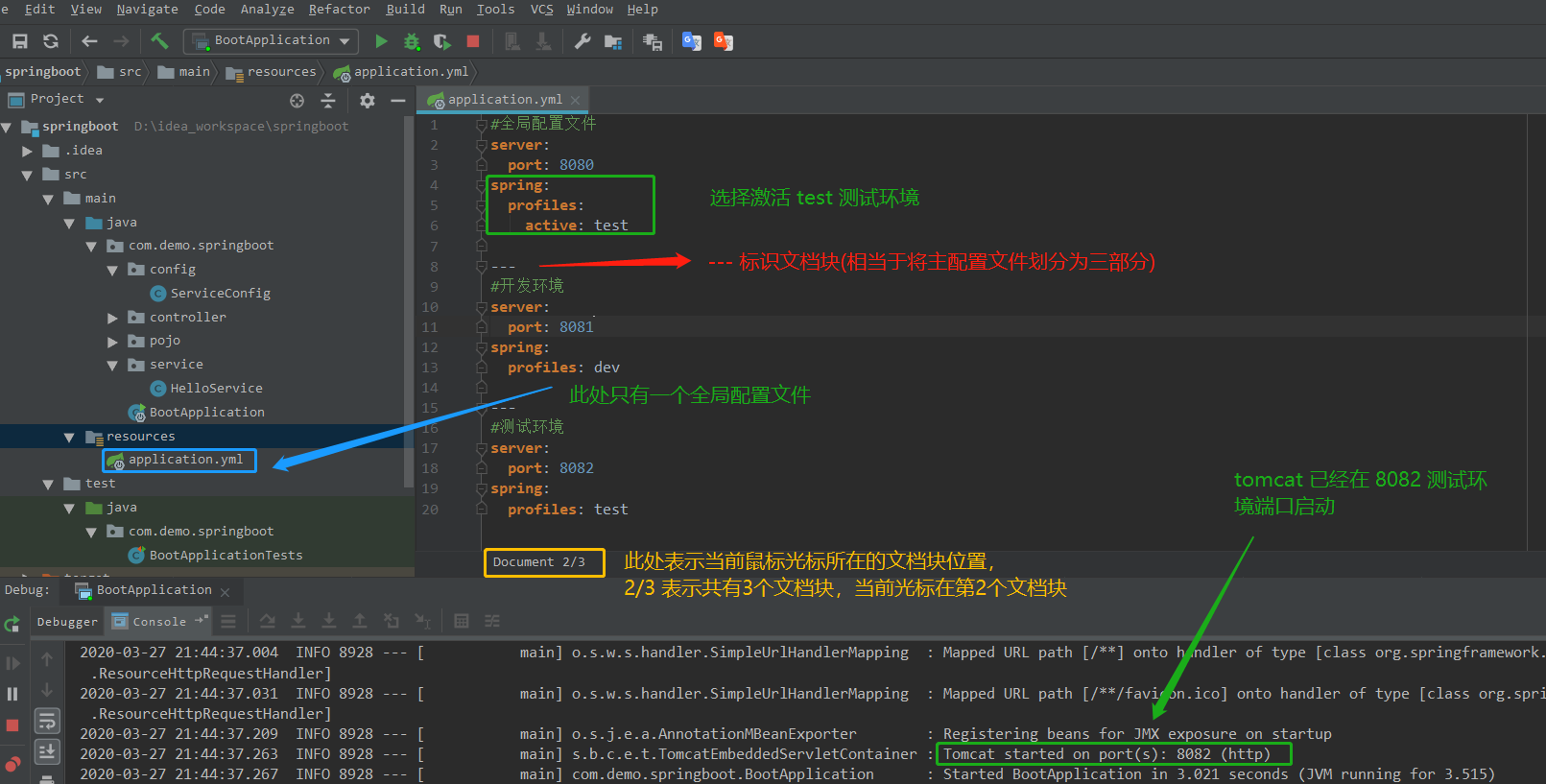The height and width of the screenshot is (784, 1546).
Task: Click the Debug BootApplication session tab
Action: click(x=154, y=590)
